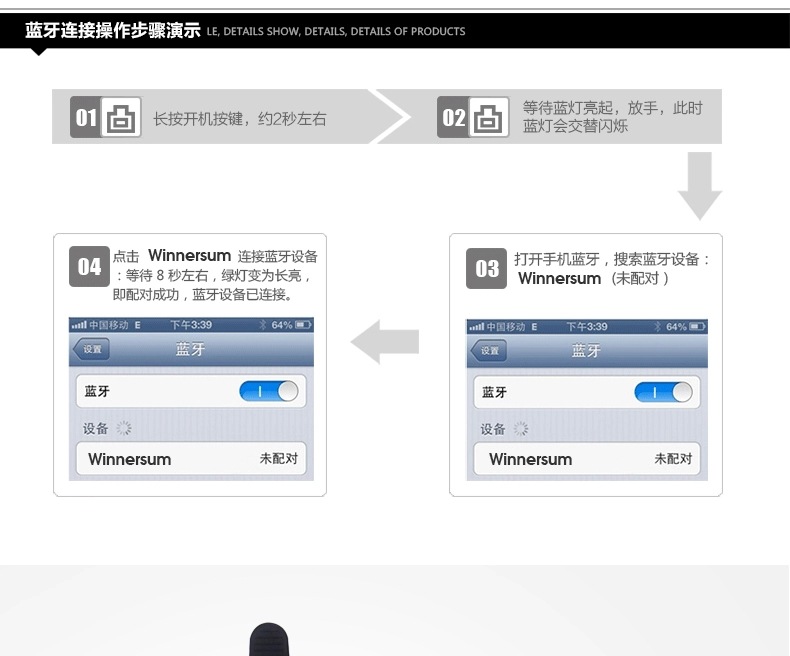Click the 64% battery percentage in step 03 phone

676,326
